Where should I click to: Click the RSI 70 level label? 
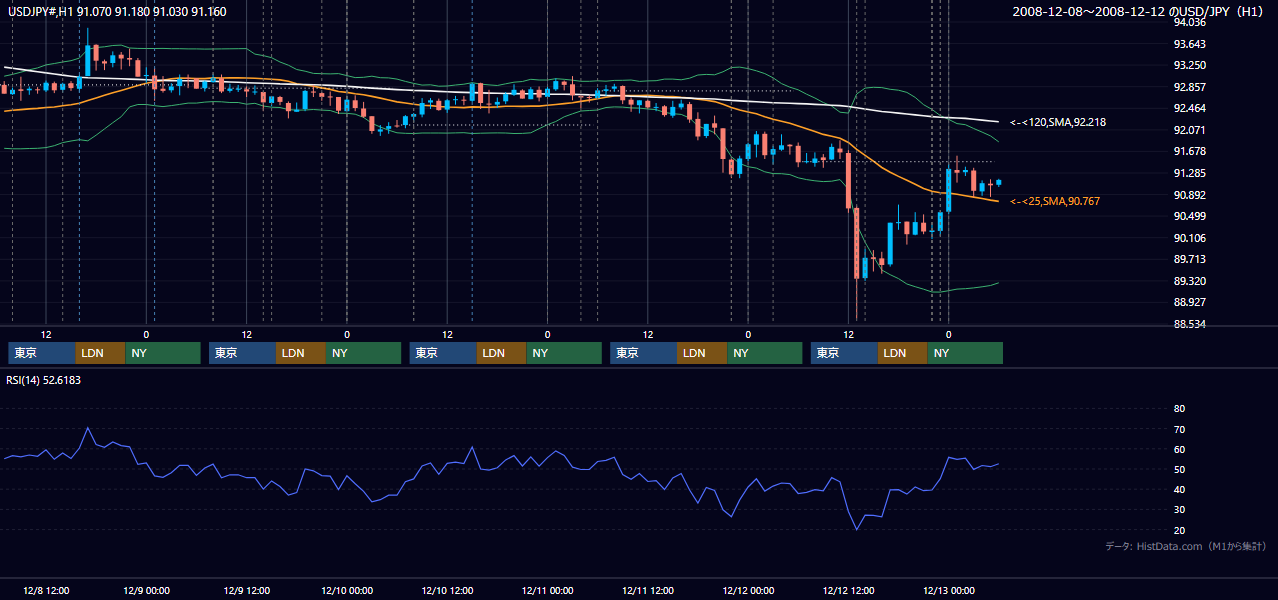point(1179,429)
